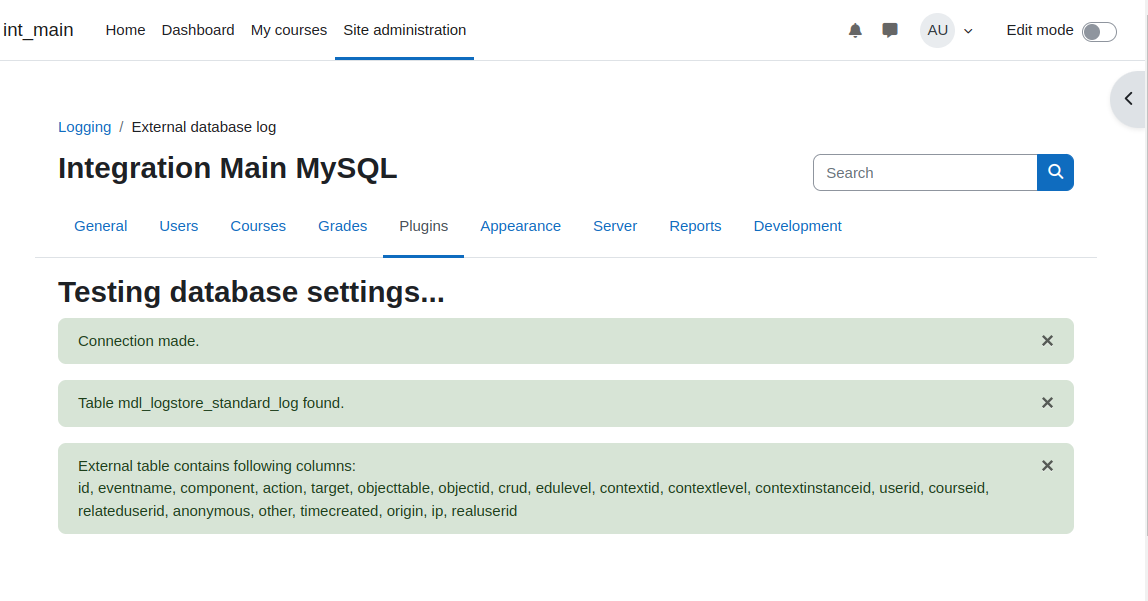1148x601 pixels.
Task: Click 'External database log' breadcrumb text
Action: [x=204, y=127]
